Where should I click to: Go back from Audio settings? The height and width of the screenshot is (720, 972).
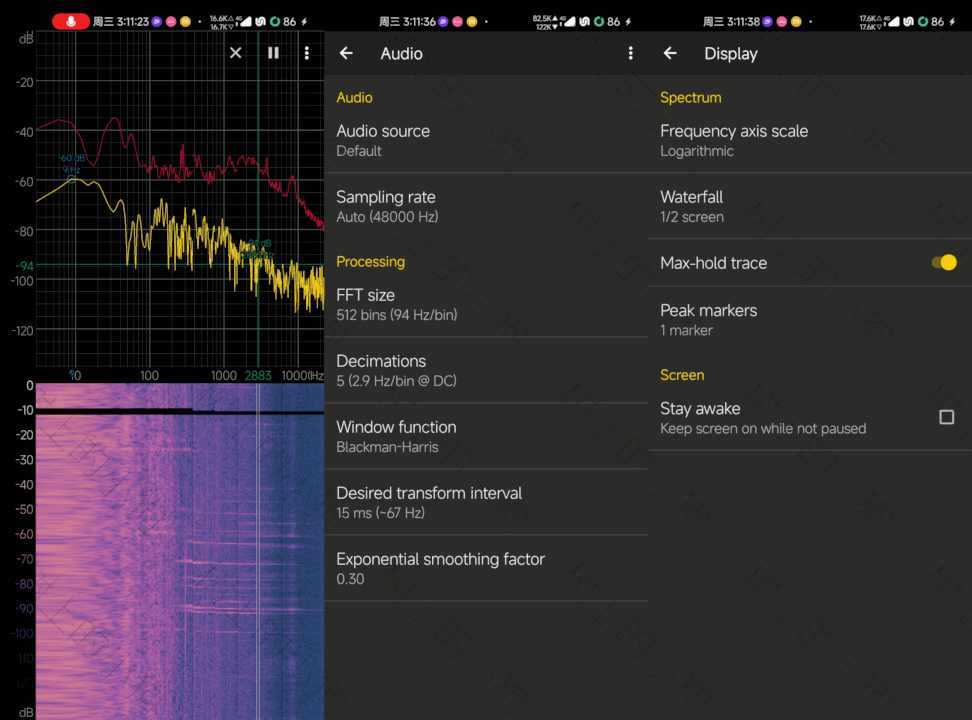[346, 54]
